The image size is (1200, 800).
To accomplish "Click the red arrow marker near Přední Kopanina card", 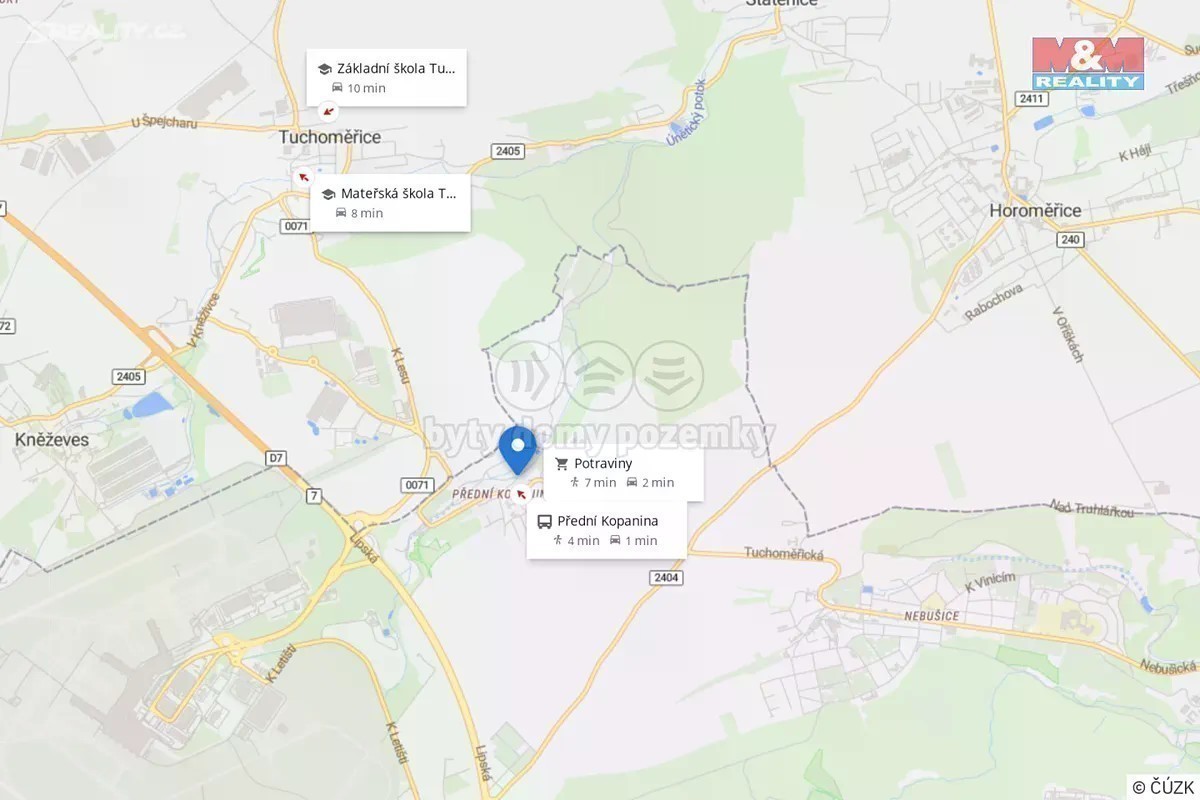I will point(520,493).
